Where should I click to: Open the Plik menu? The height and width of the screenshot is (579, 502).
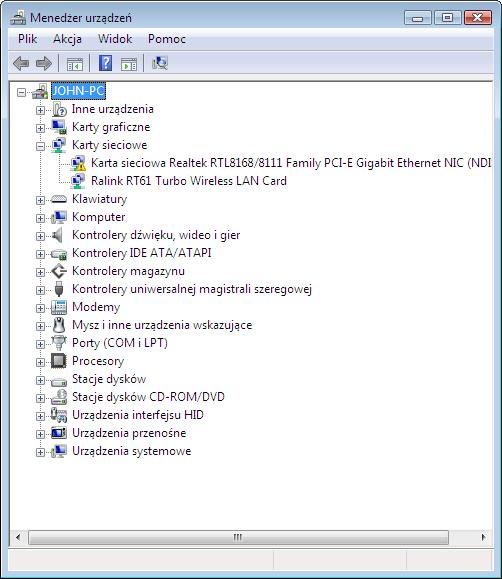tap(27, 39)
